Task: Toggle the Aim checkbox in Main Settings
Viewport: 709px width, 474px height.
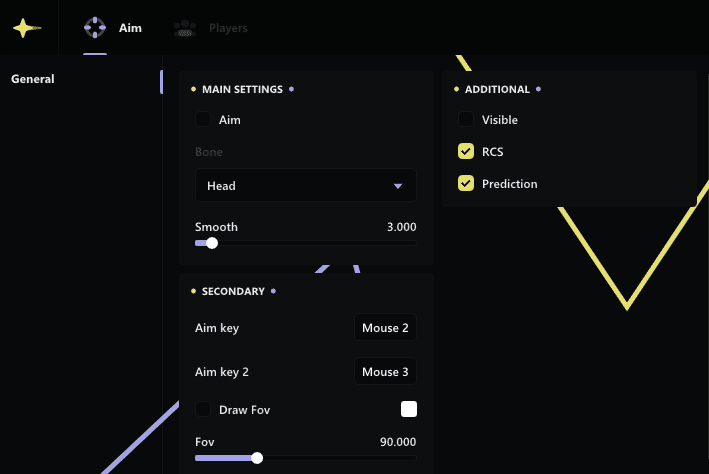Action: [x=203, y=120]
